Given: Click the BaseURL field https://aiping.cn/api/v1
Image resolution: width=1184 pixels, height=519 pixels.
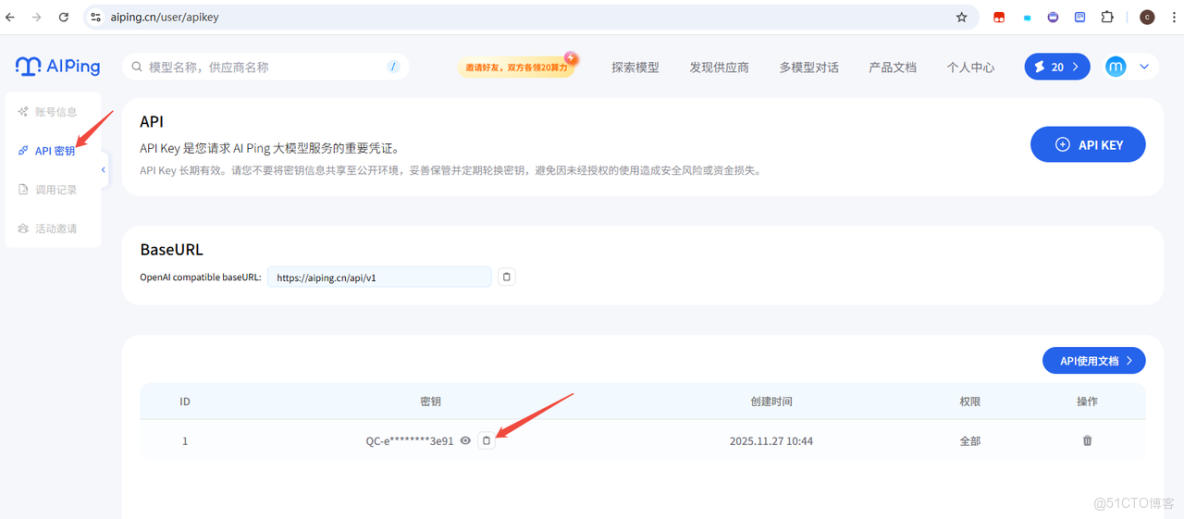Looking at the screenshot, I should coord(379,277).
